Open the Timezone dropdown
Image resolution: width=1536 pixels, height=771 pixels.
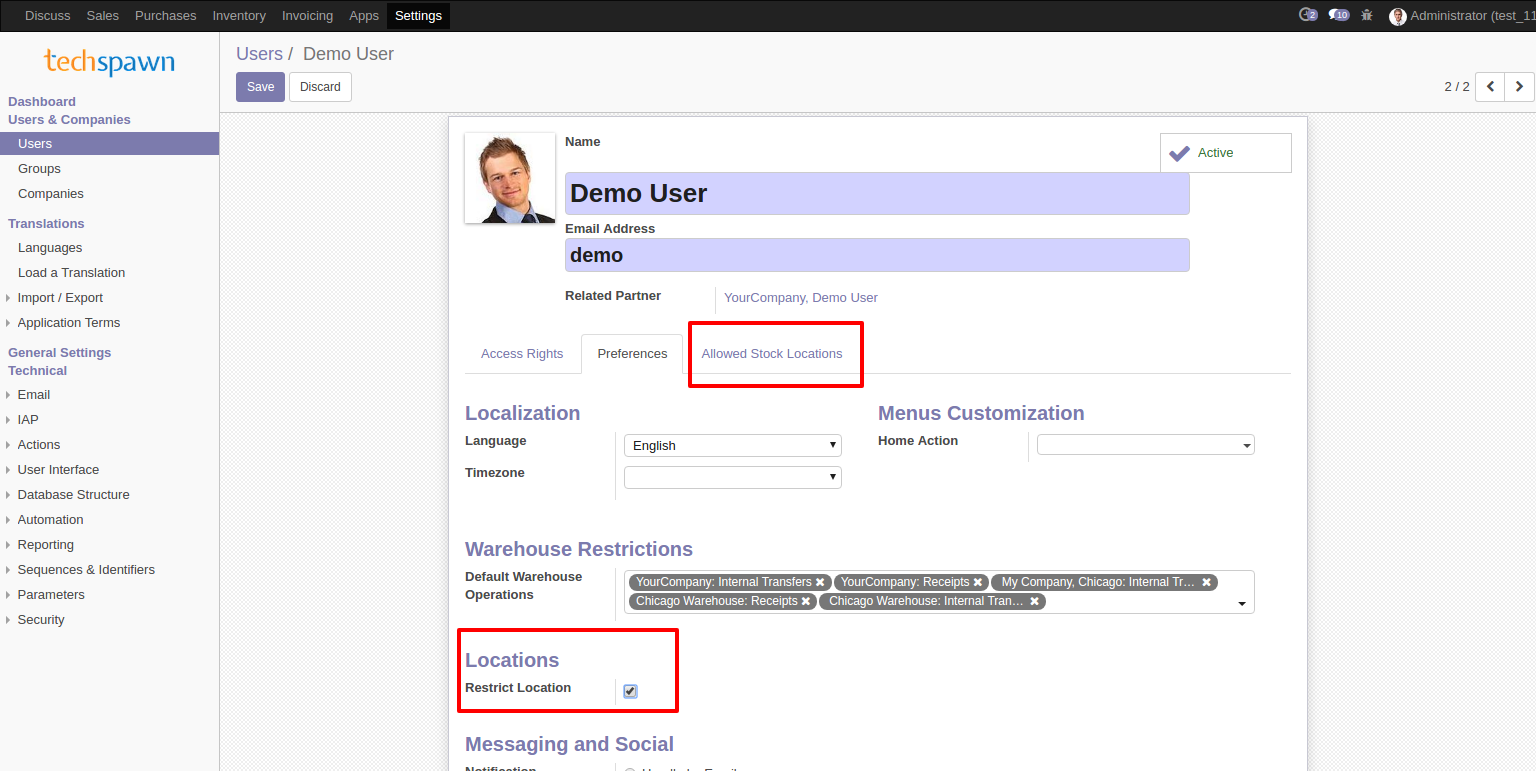coord(732,477)
